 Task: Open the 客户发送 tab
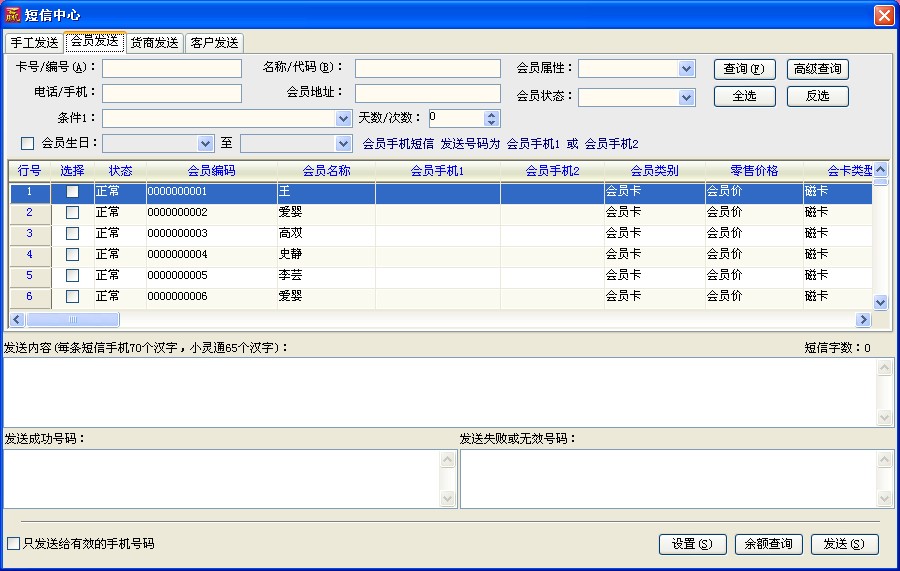(213, 43)
